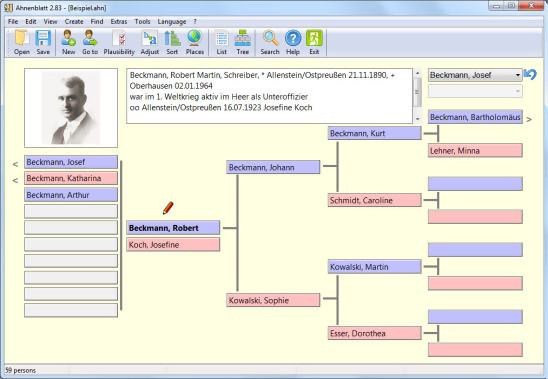Select the Beckmann, Robert box
The width and height of the screenshot is (548, 379).
coord(173,228)
